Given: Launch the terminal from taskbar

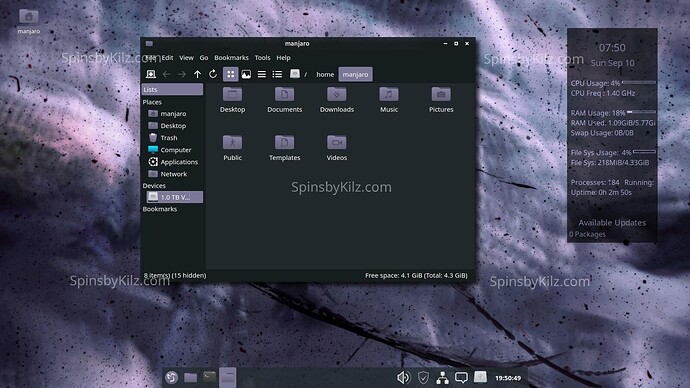Looking at the screenshot, I should click(x=209, y=377).
